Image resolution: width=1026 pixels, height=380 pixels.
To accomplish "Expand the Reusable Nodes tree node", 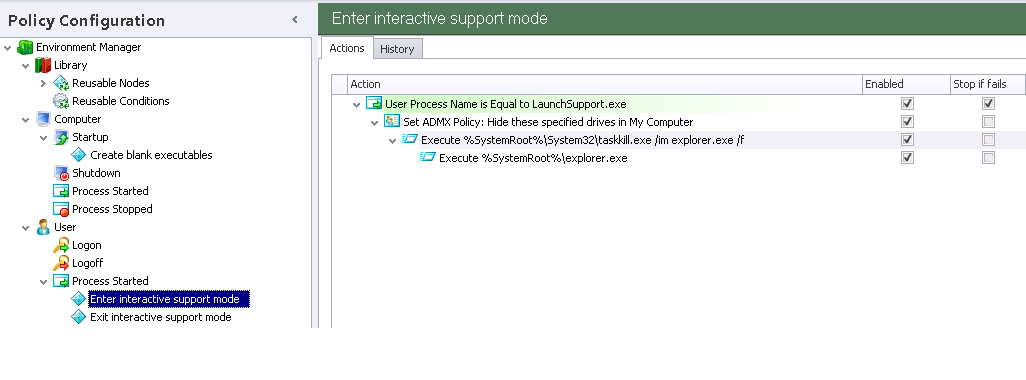I will [43, 83].
